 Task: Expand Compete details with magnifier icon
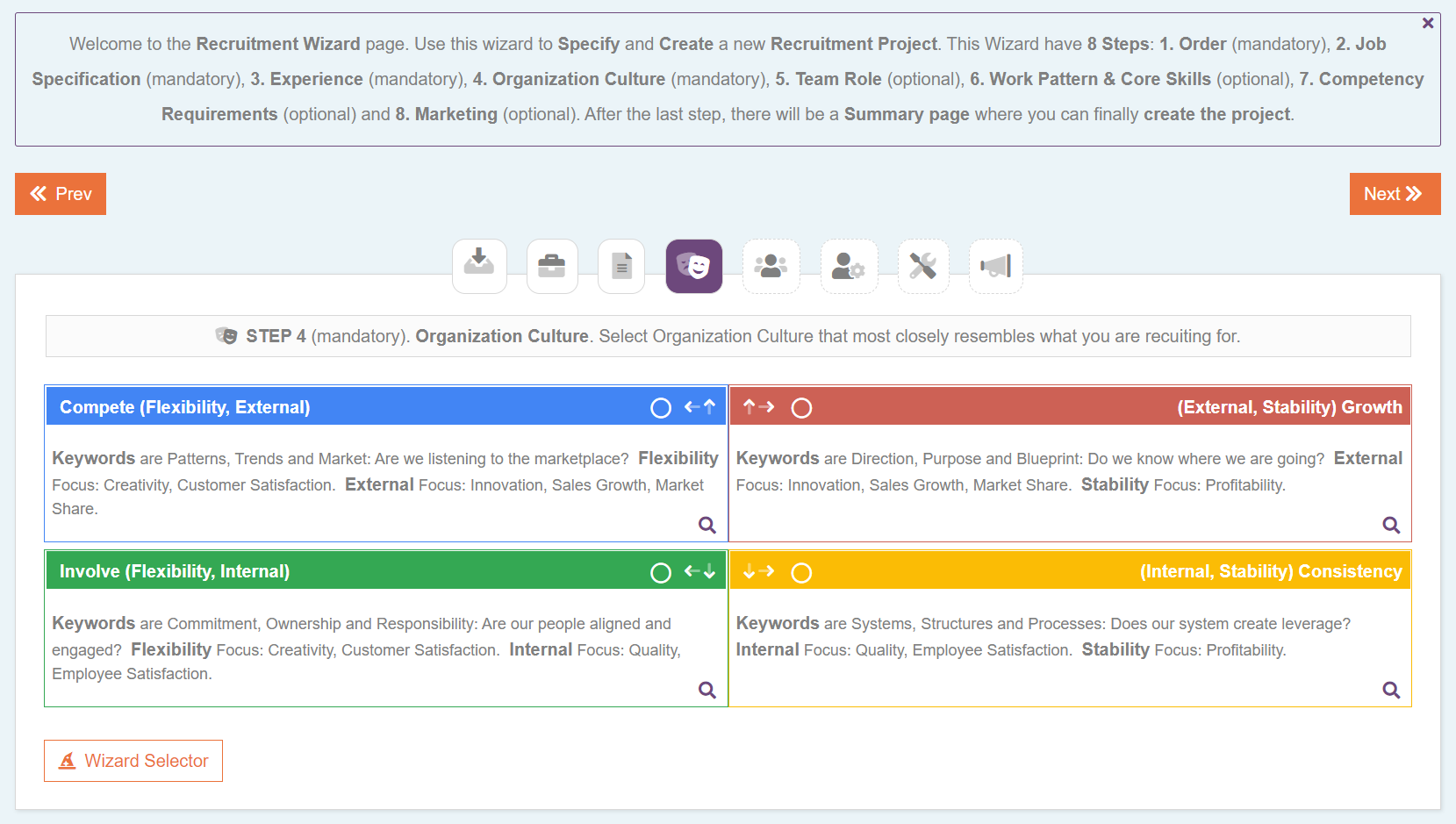point(707,525)
